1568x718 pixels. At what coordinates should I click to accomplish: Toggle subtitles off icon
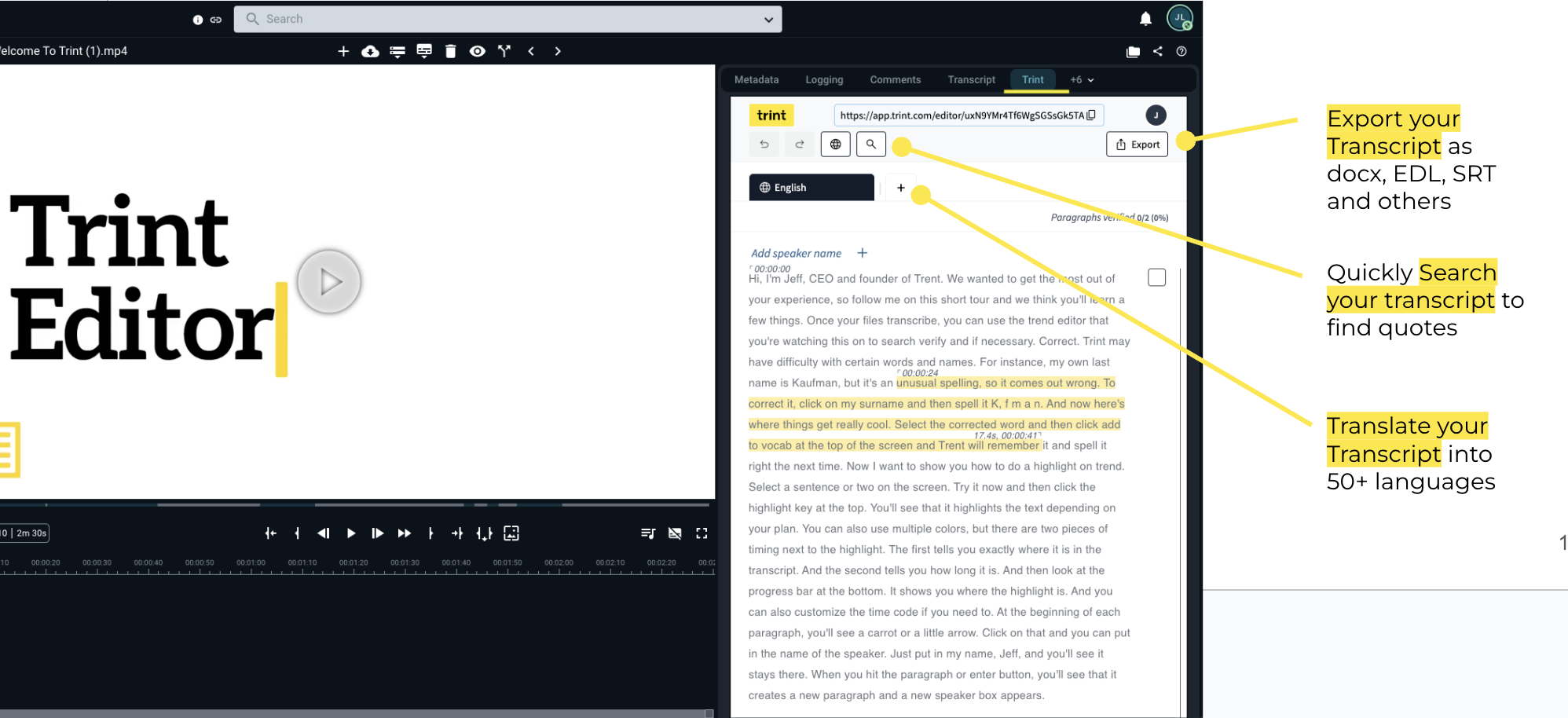coord(675,533)
